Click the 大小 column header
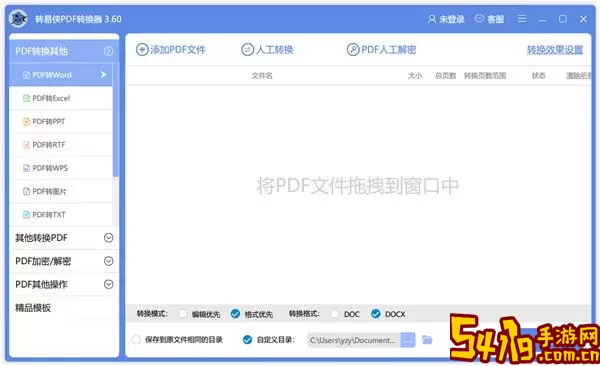The height and width of the screenshot is (366, 600). point(415,76)
